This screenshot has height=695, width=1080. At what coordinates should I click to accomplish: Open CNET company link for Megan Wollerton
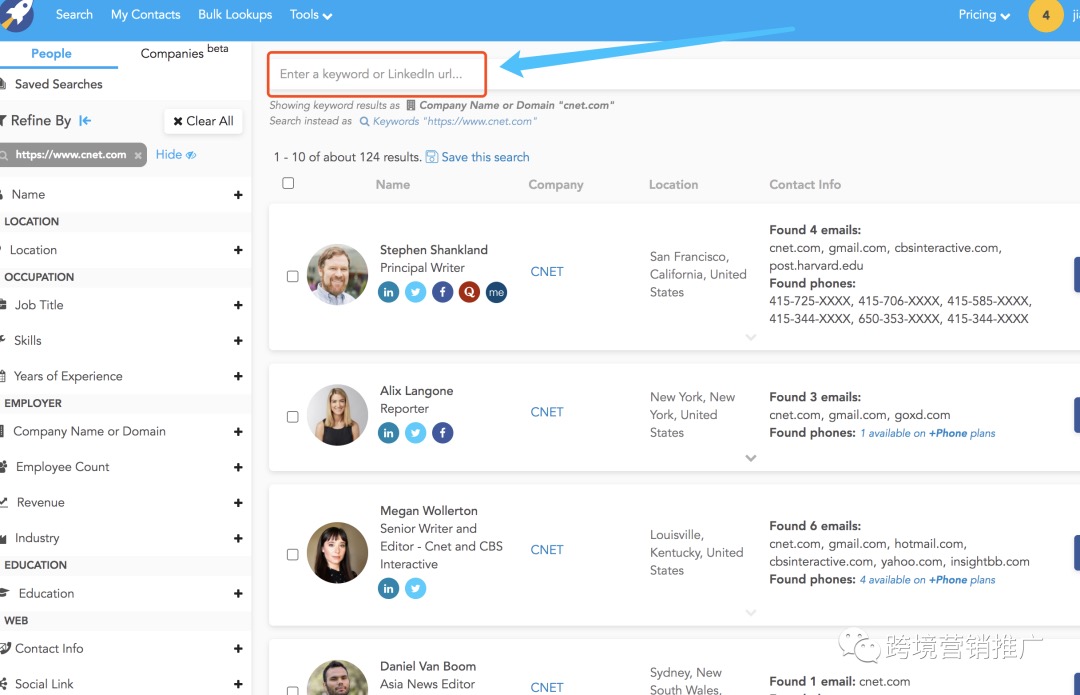pos(547,550)
